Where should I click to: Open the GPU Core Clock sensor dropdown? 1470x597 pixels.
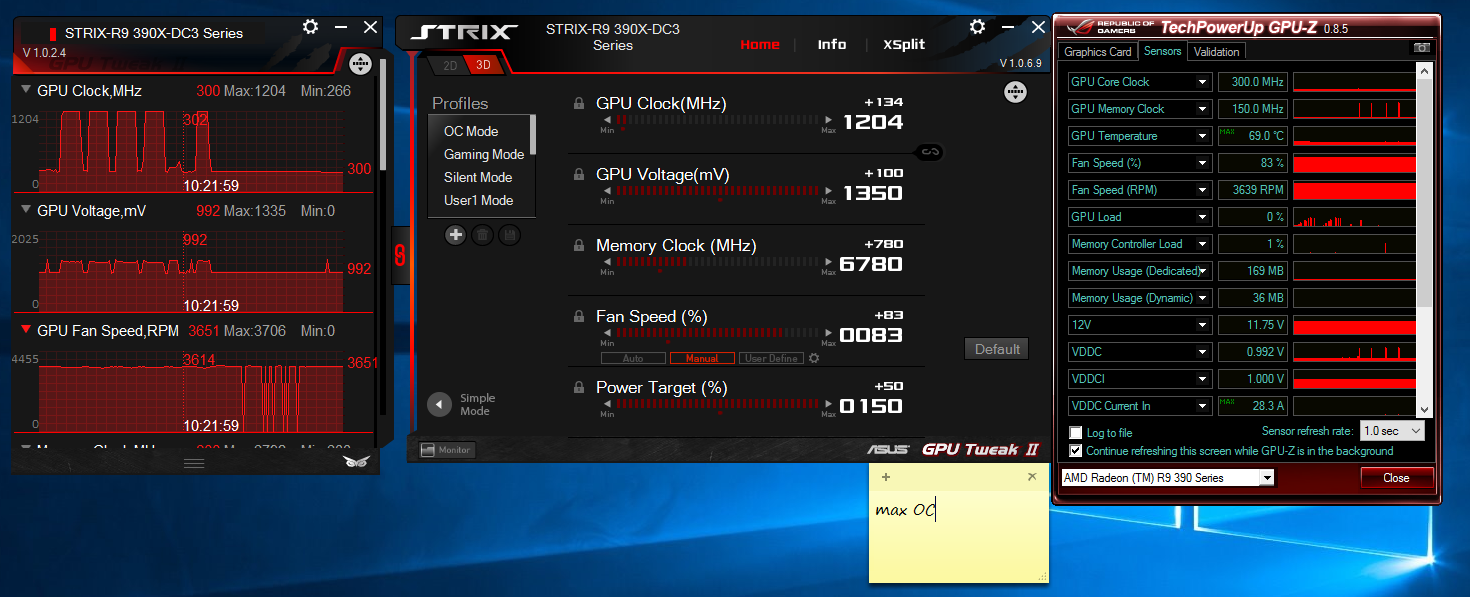[x=1204, y=81]
